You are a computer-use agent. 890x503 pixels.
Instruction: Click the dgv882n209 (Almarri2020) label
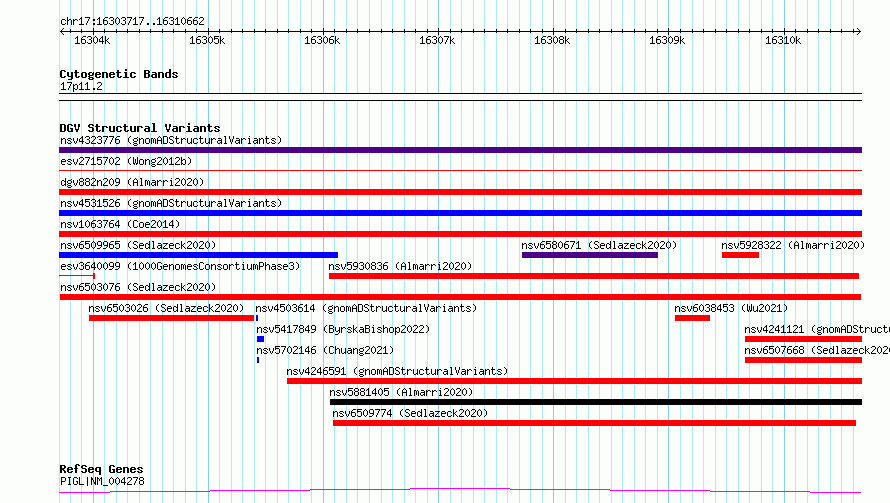click(x=132, y=182)
